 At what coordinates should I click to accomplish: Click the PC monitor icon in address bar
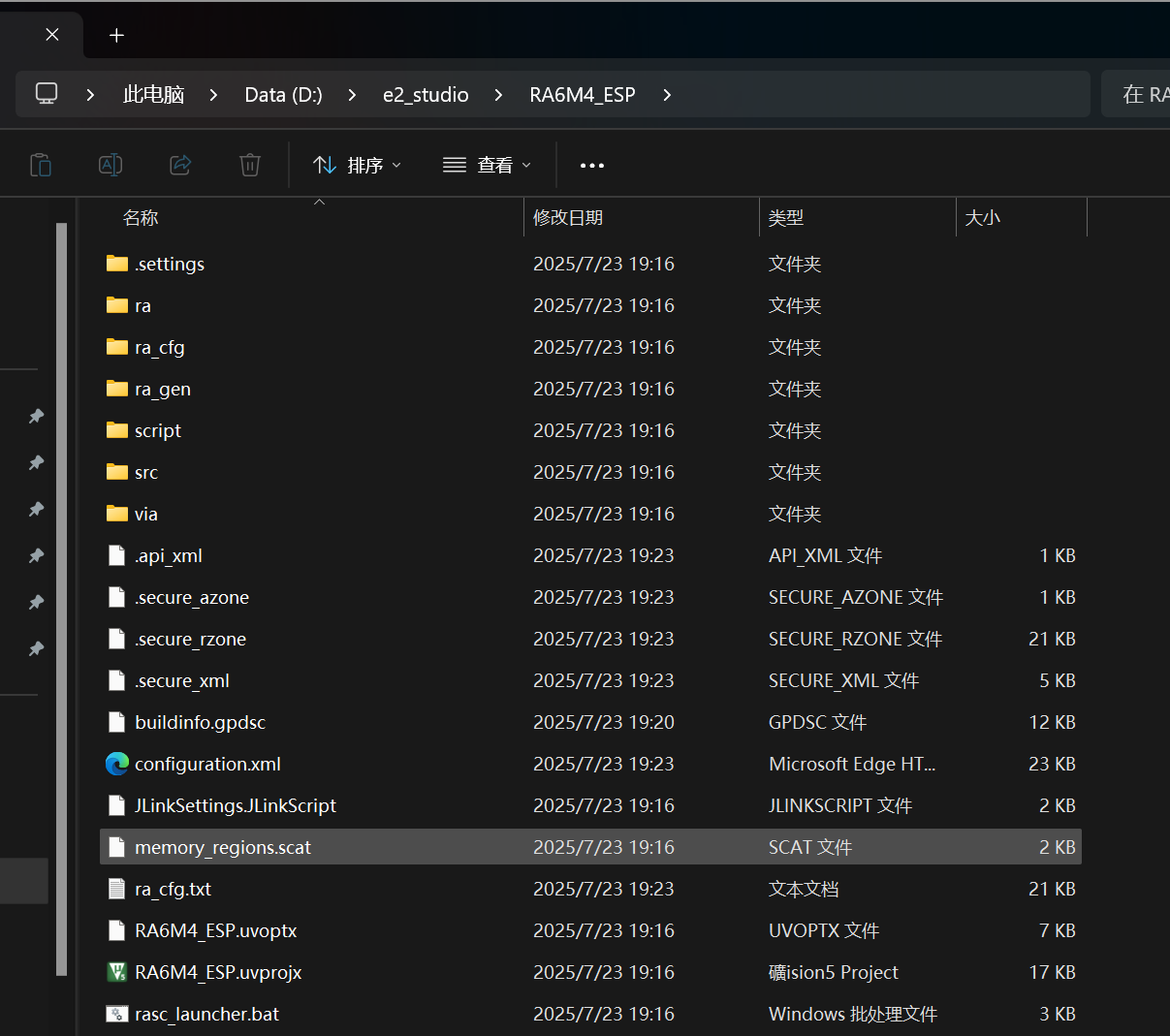pos(47,94)
